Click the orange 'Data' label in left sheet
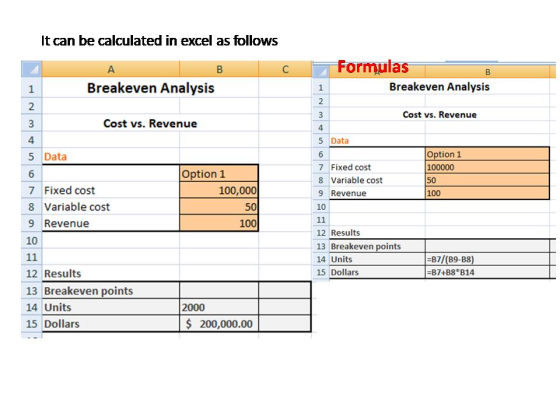Viewport: 560px width, 420px height. [x=55, y=157]
